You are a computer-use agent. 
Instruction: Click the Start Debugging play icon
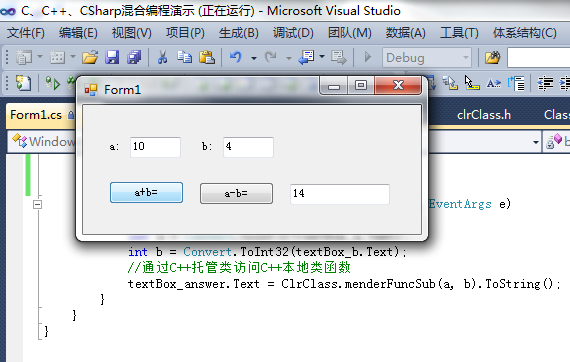coord(368,57)
